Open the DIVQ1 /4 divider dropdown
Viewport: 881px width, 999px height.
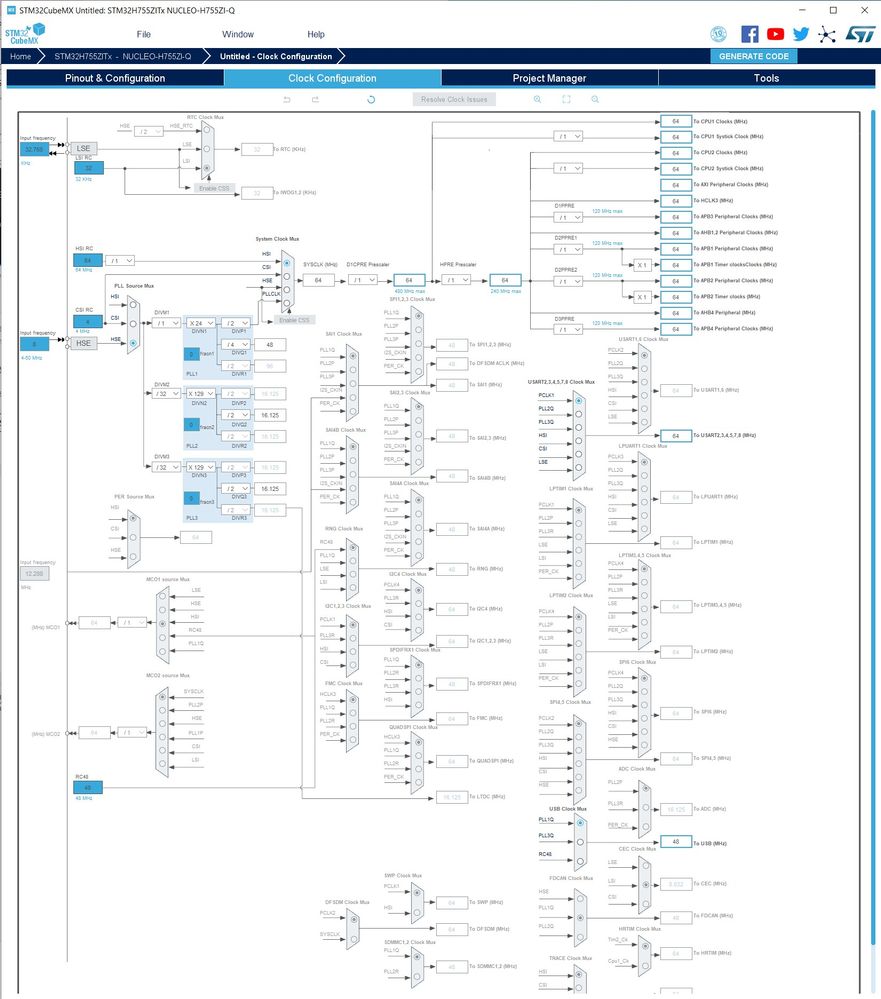click(236, 345)
